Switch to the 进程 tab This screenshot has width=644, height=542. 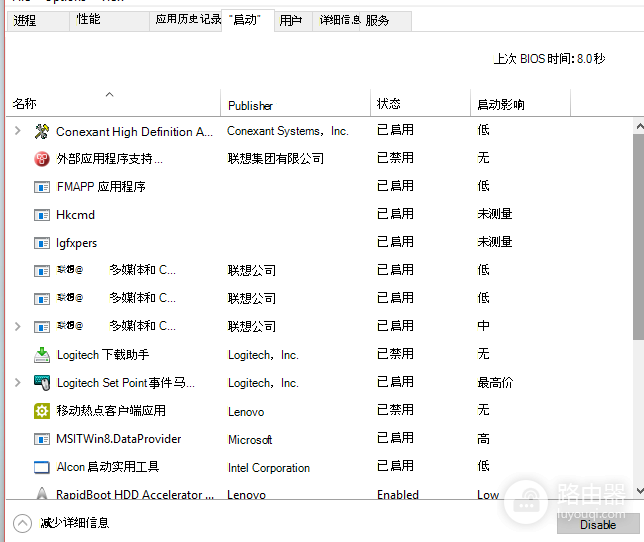coord(38,21)
